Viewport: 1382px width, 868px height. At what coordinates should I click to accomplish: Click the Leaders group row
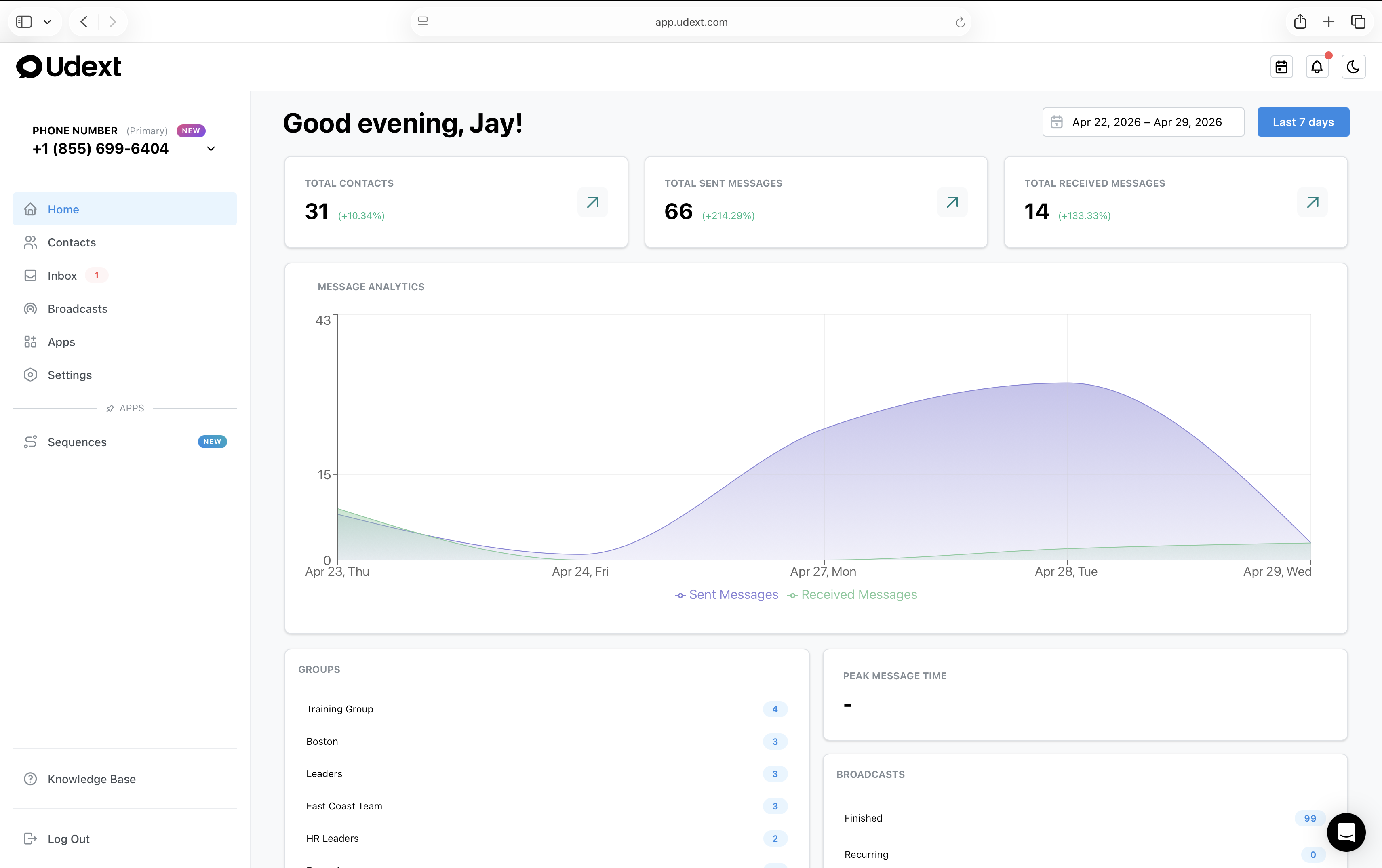tap(547, 774)
